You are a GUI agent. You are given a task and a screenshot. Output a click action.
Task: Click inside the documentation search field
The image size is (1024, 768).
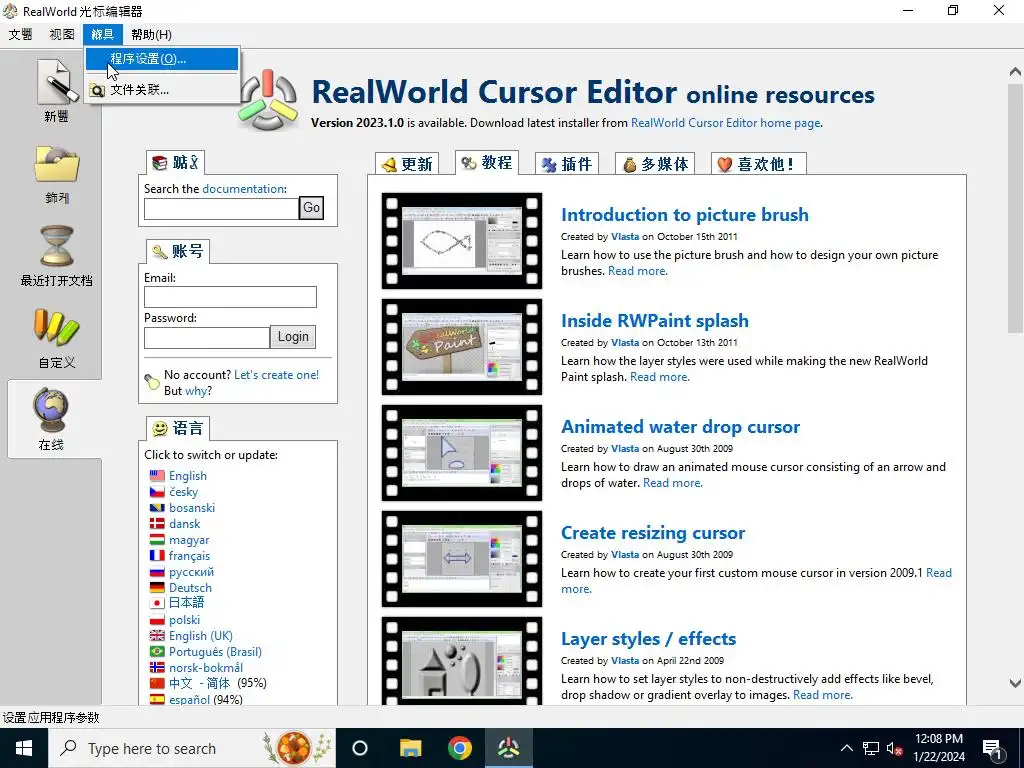tap(221, 209)
